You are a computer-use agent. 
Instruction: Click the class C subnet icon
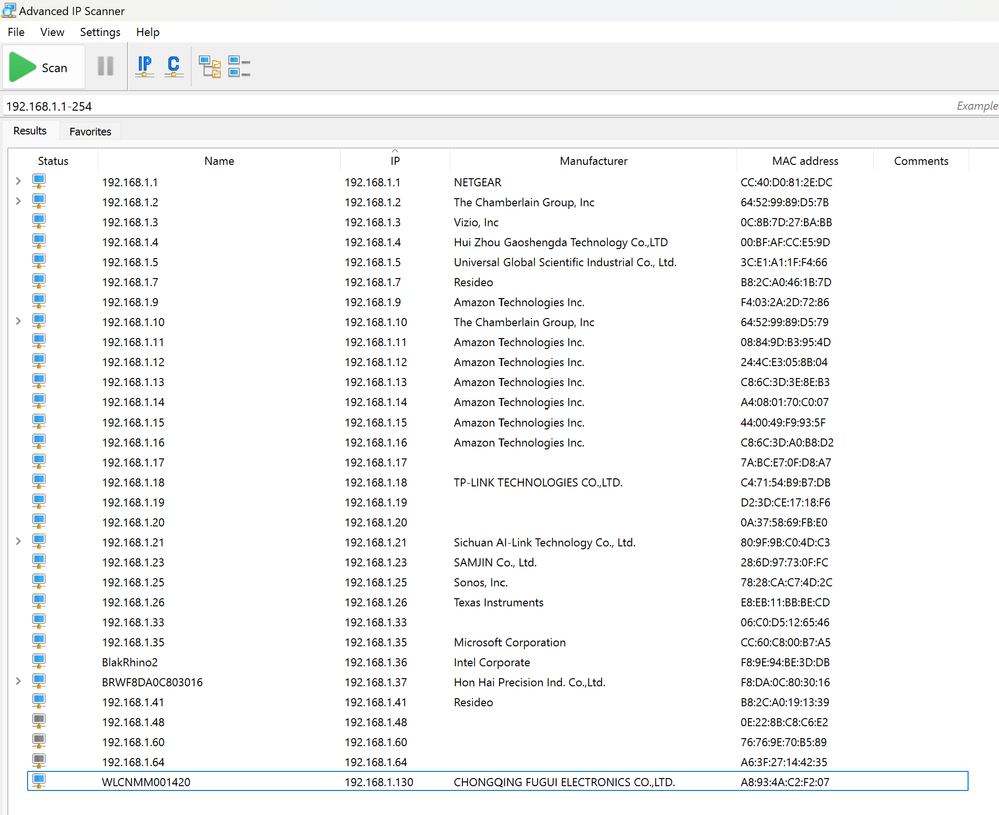[x=174, y=67]
